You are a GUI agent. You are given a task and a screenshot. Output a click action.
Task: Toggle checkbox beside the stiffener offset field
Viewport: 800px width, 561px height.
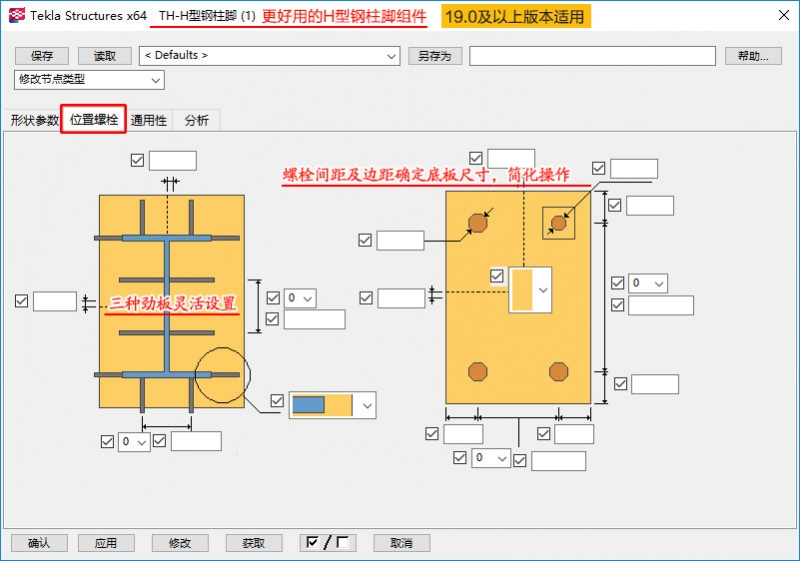[21, 301]
